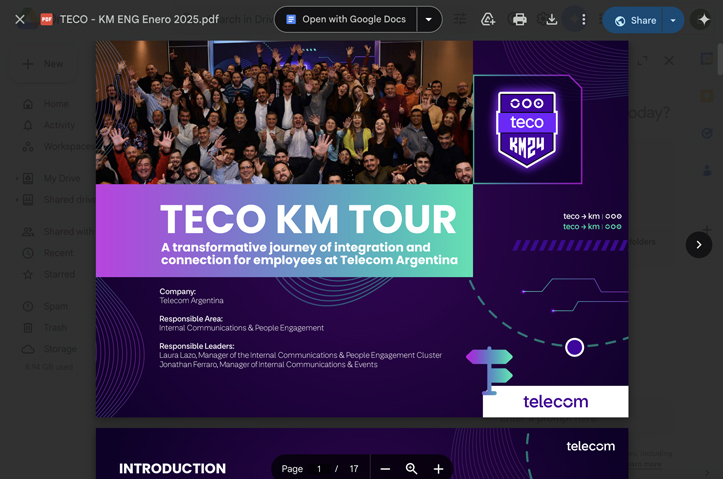Click the New button in background Drive
723x479 pixels.
pos(43,64)
